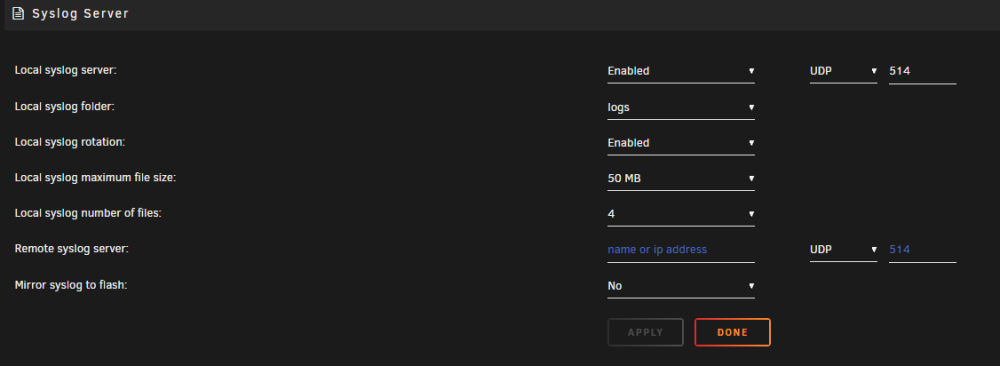Click the APPLY button
The width and height of the screenshot is (1000, 366).
pos(645,332)
